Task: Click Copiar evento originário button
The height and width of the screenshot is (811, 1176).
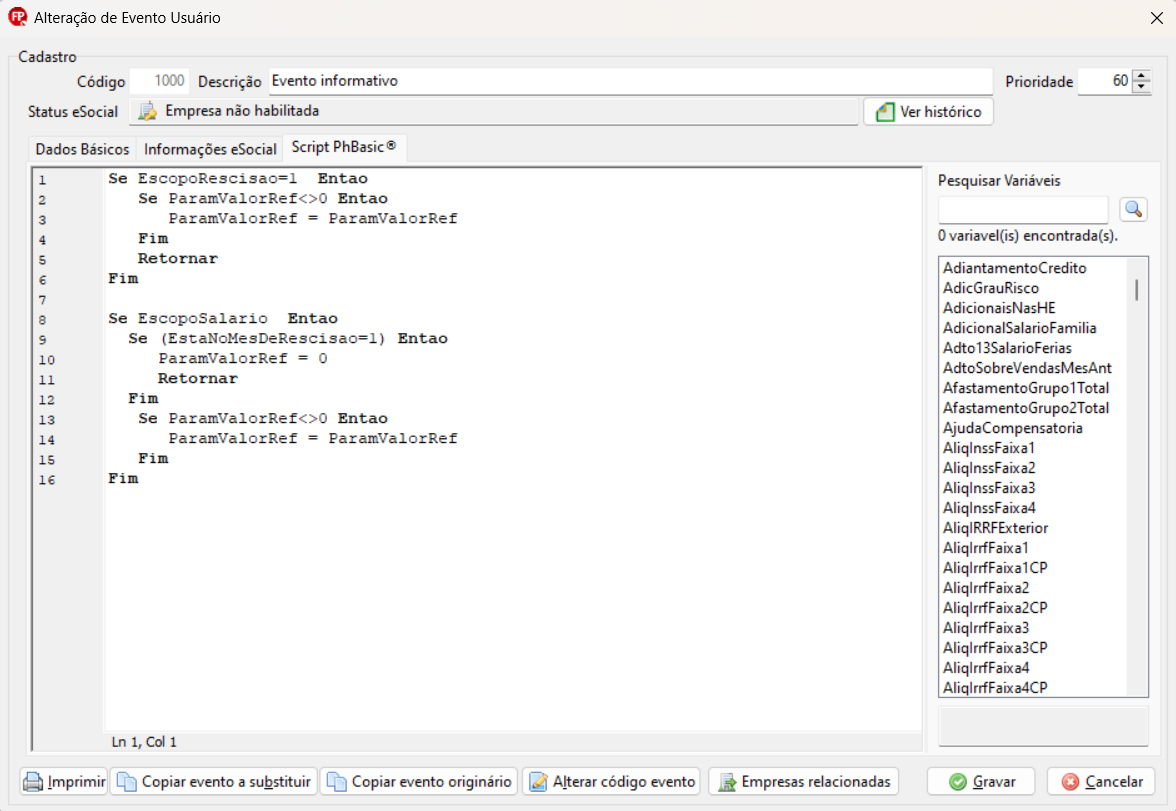Action: click(419, 782)
